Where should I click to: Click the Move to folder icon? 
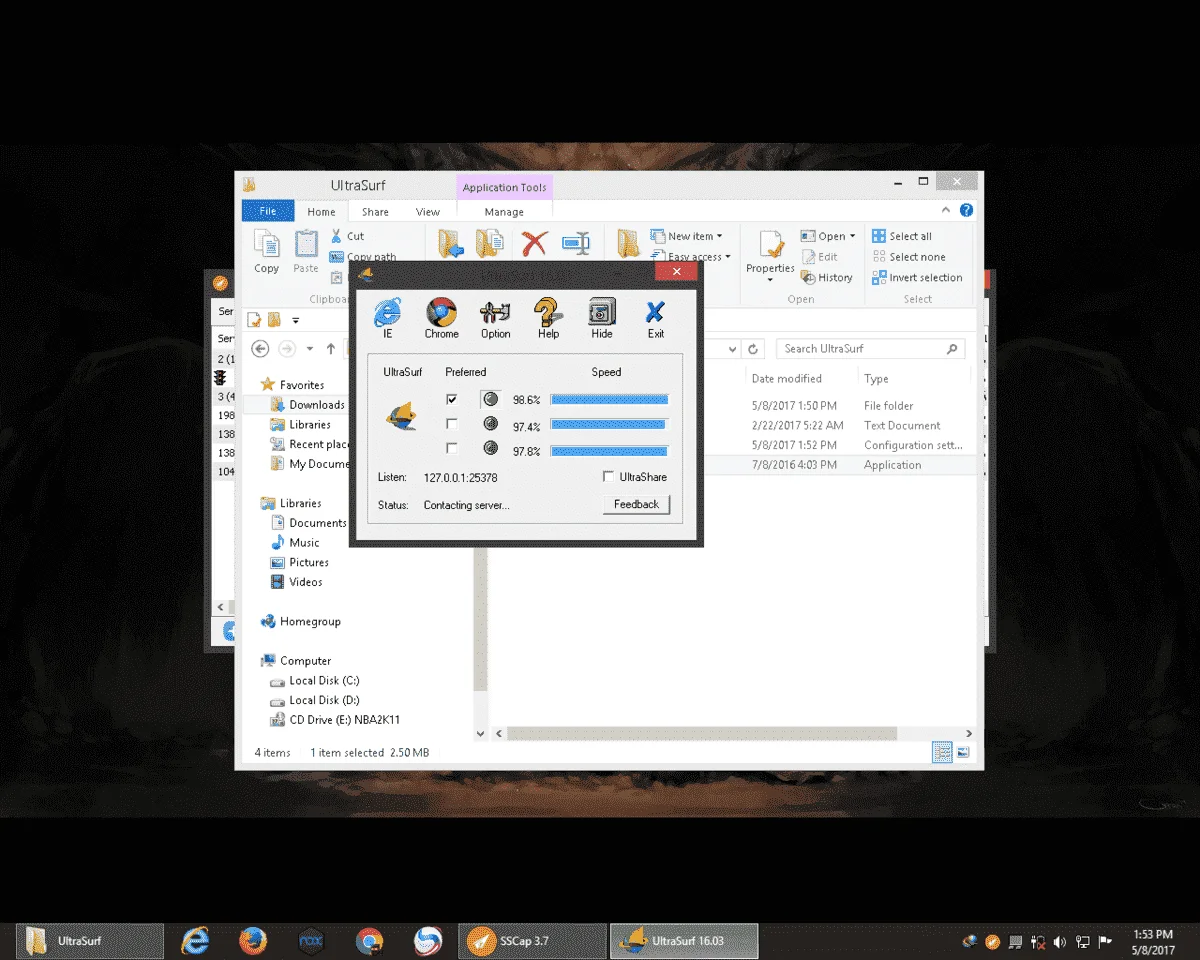point(450,244)
